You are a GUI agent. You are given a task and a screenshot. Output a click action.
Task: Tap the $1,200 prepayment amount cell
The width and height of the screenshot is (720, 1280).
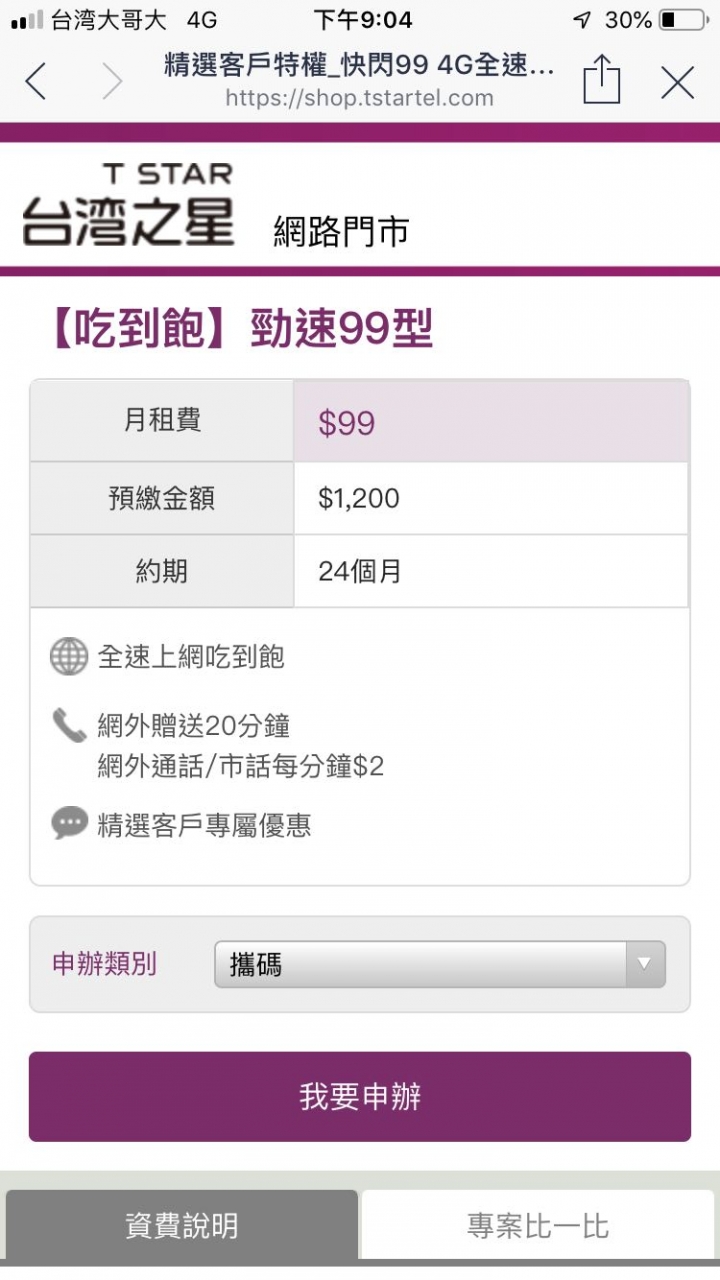click(491, 498)
